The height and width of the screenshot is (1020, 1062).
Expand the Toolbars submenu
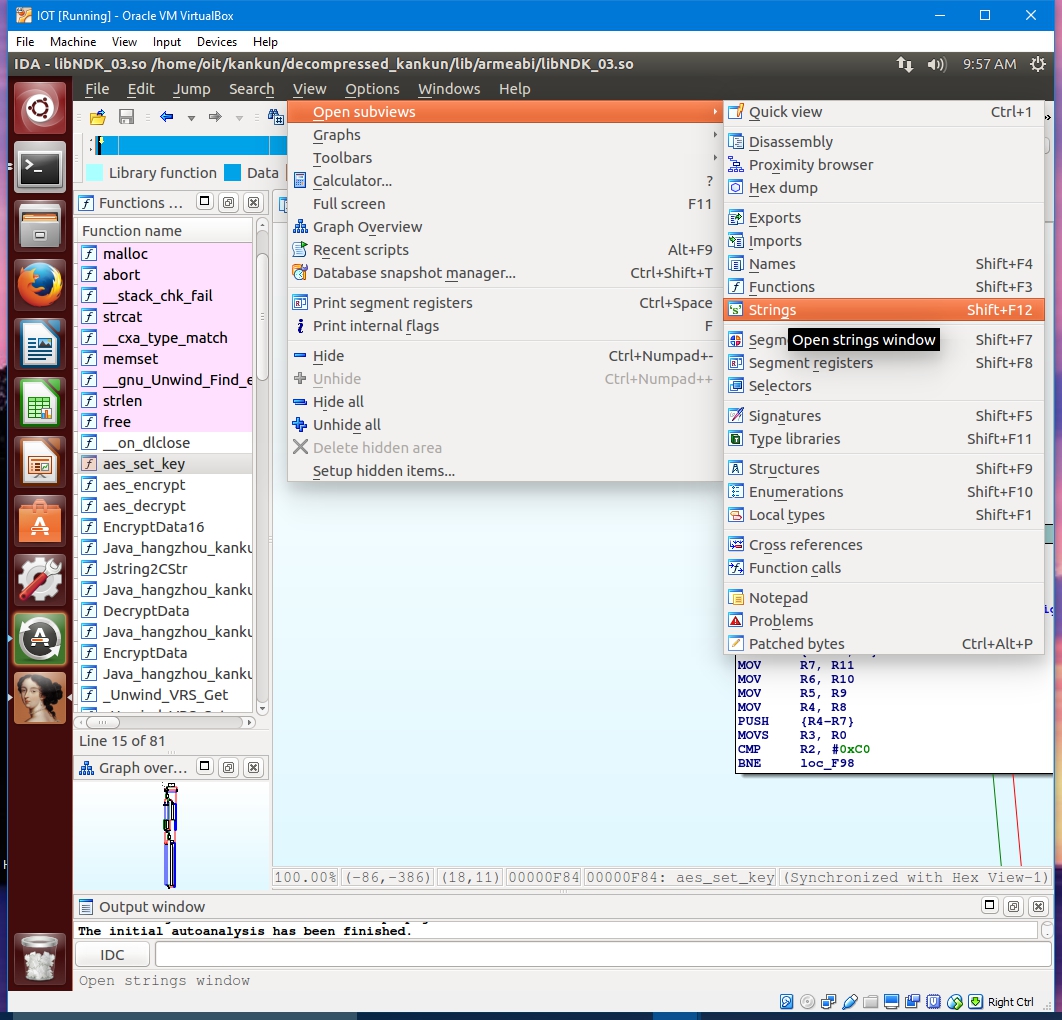[x=505, y=158]
